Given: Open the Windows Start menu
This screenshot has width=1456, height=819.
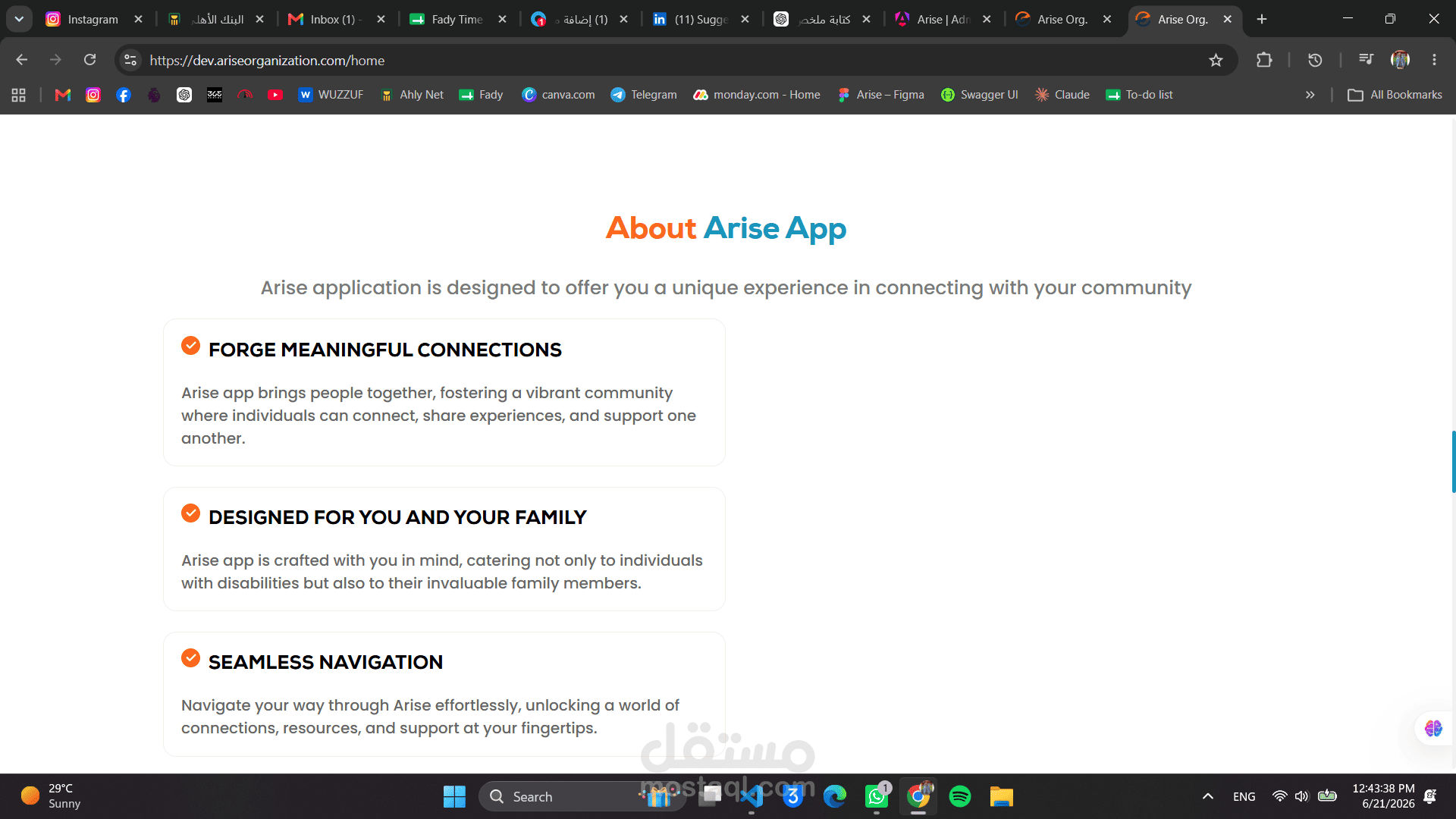Looking at the screenshot, I should pyautogui.click(x=454, y=796).
